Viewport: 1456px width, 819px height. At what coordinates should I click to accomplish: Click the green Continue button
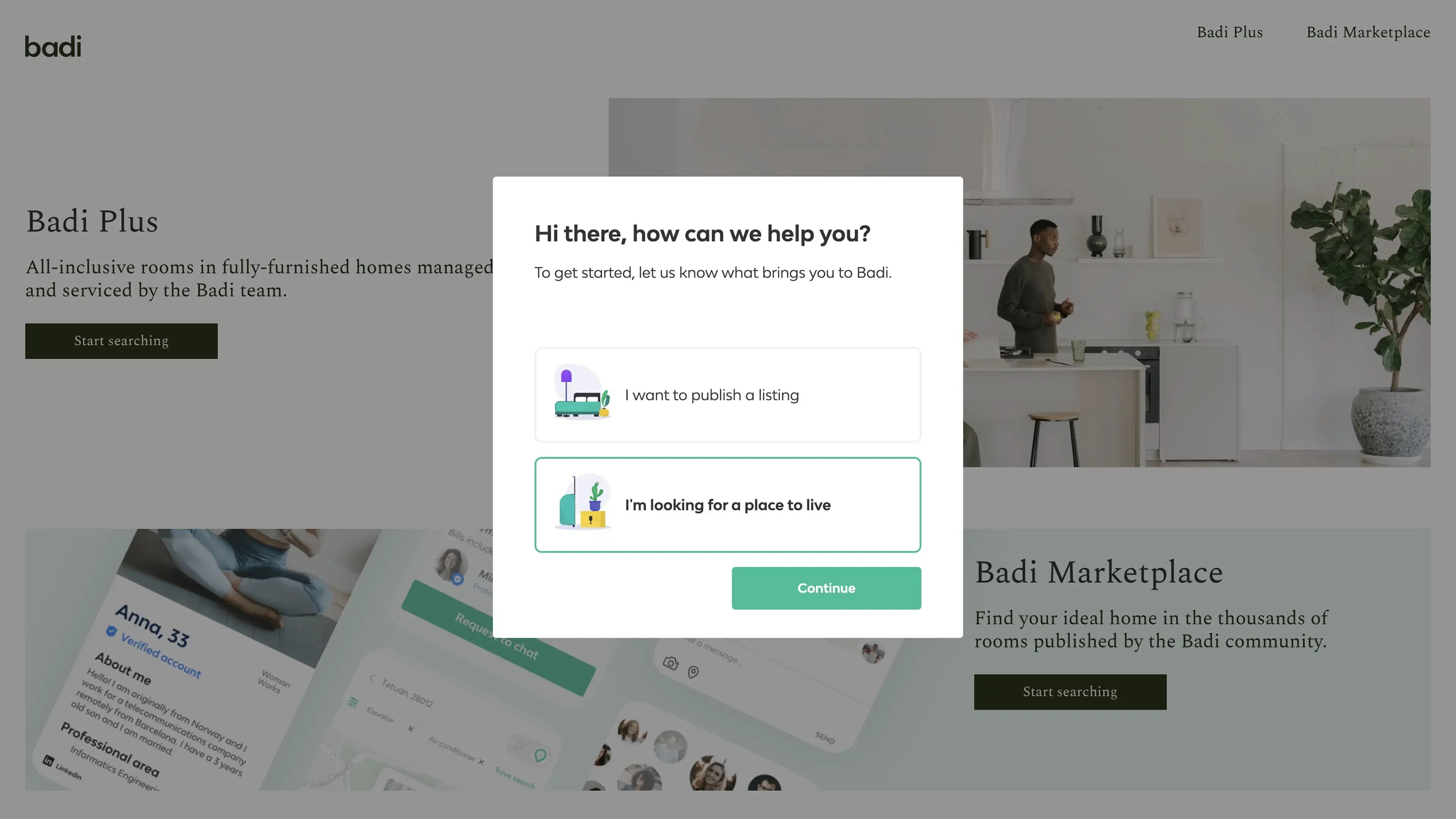826,588
